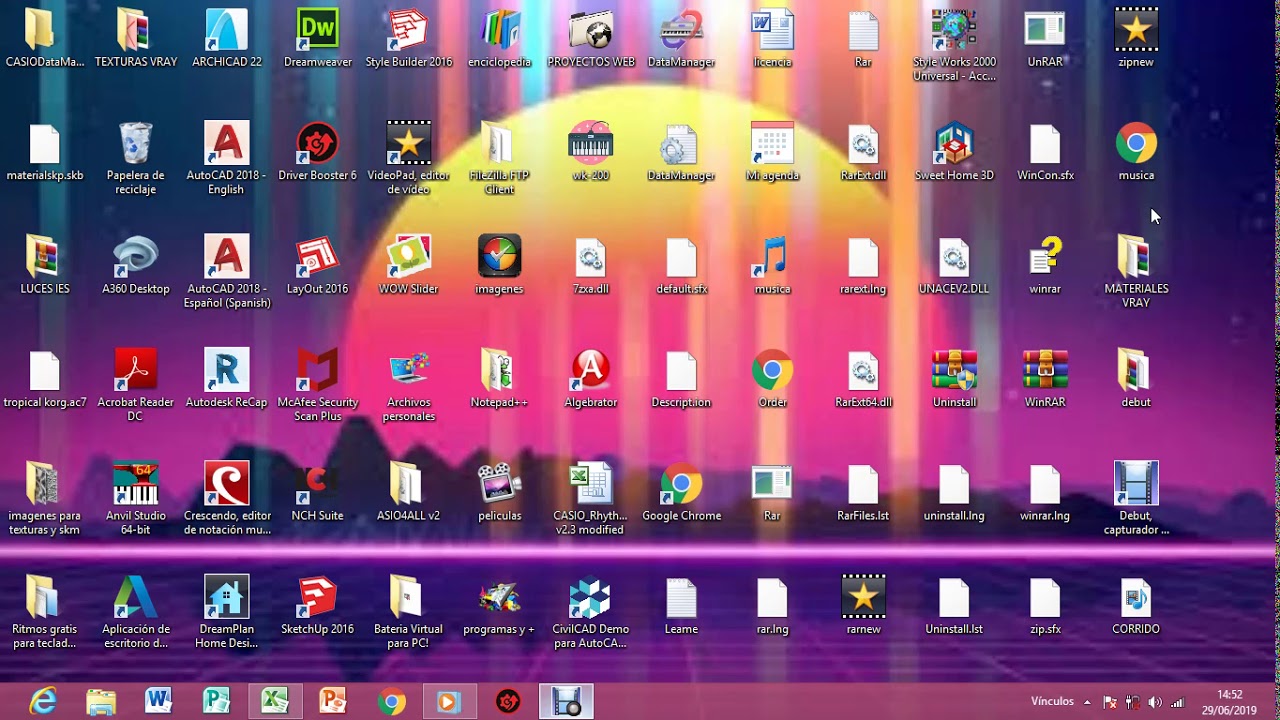This screenshot has width=1280, height=720.
Task: Show hidden system tray icons arrow
Action: tap(1087, 702)
